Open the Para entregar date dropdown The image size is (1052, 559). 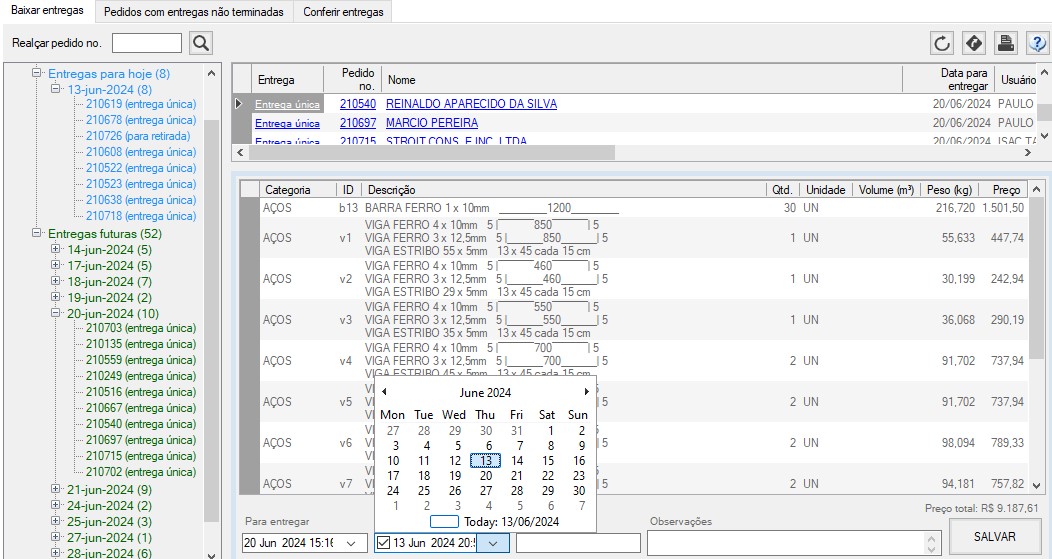(x=351, y=543)
